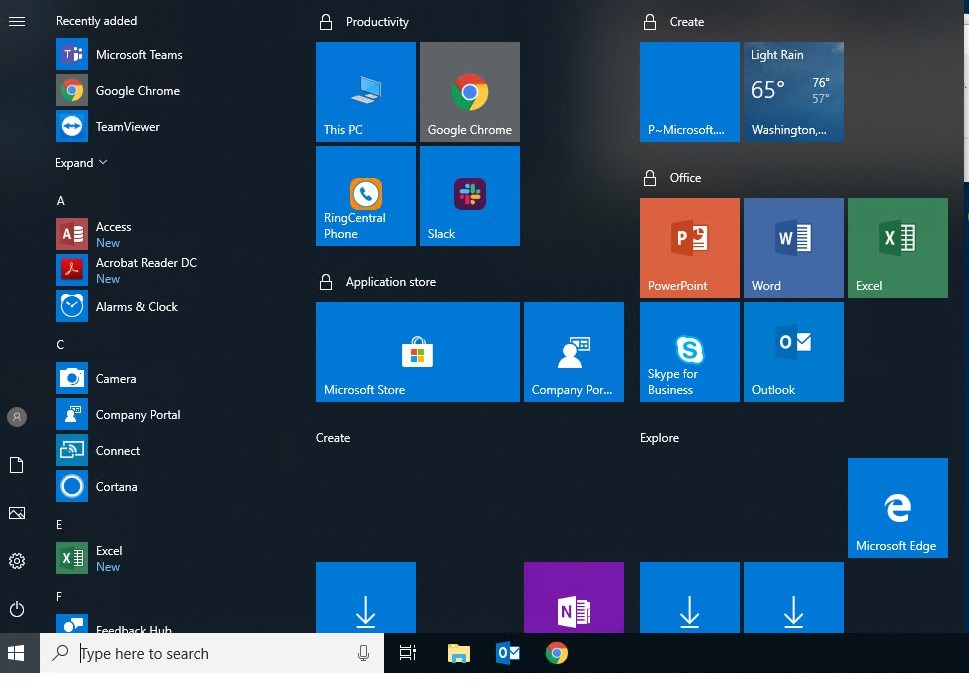
Task: Click the This PC tile
Action: (366, 92)
